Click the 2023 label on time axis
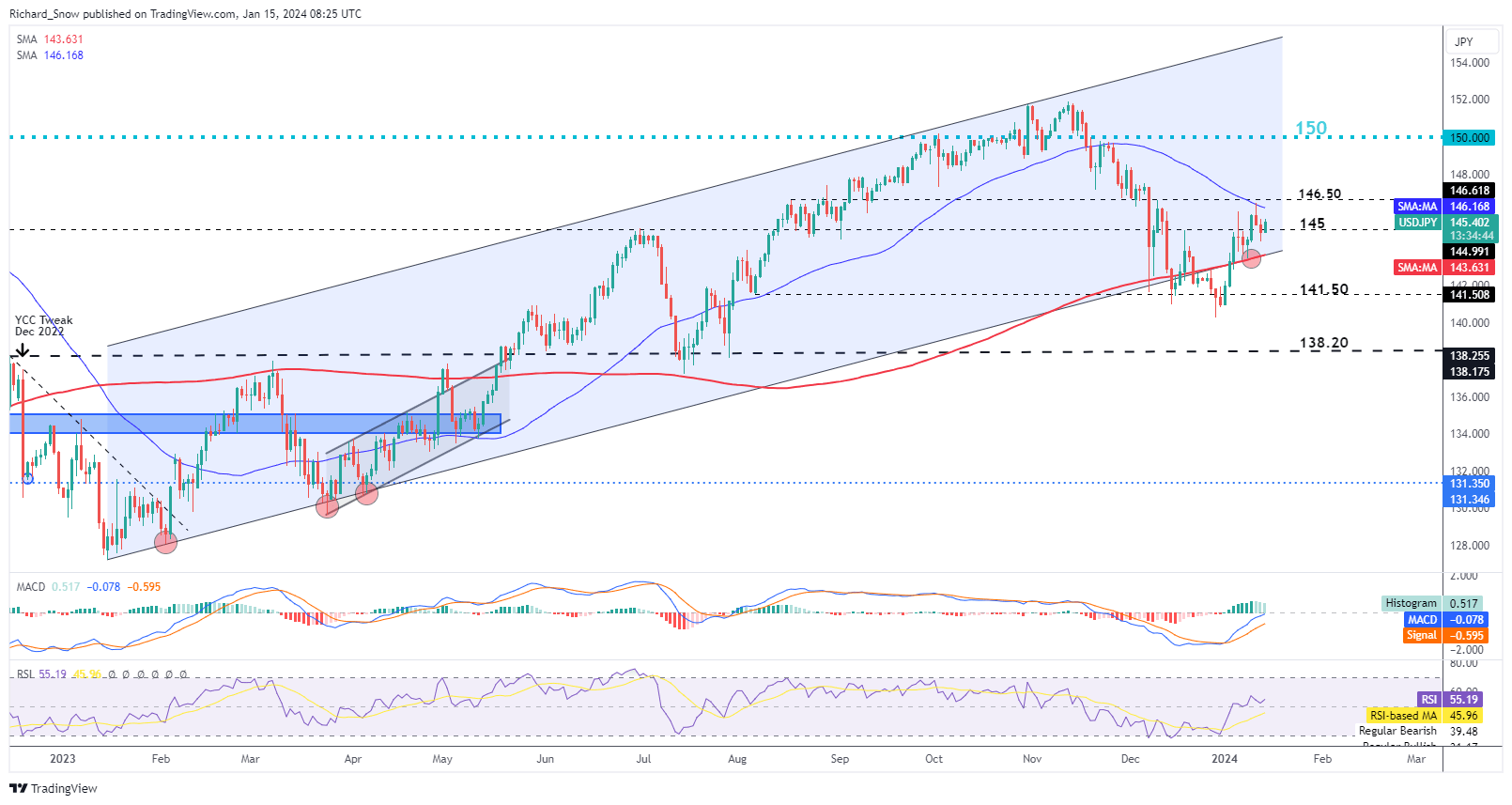1512x805 pixels. (62, 759)
